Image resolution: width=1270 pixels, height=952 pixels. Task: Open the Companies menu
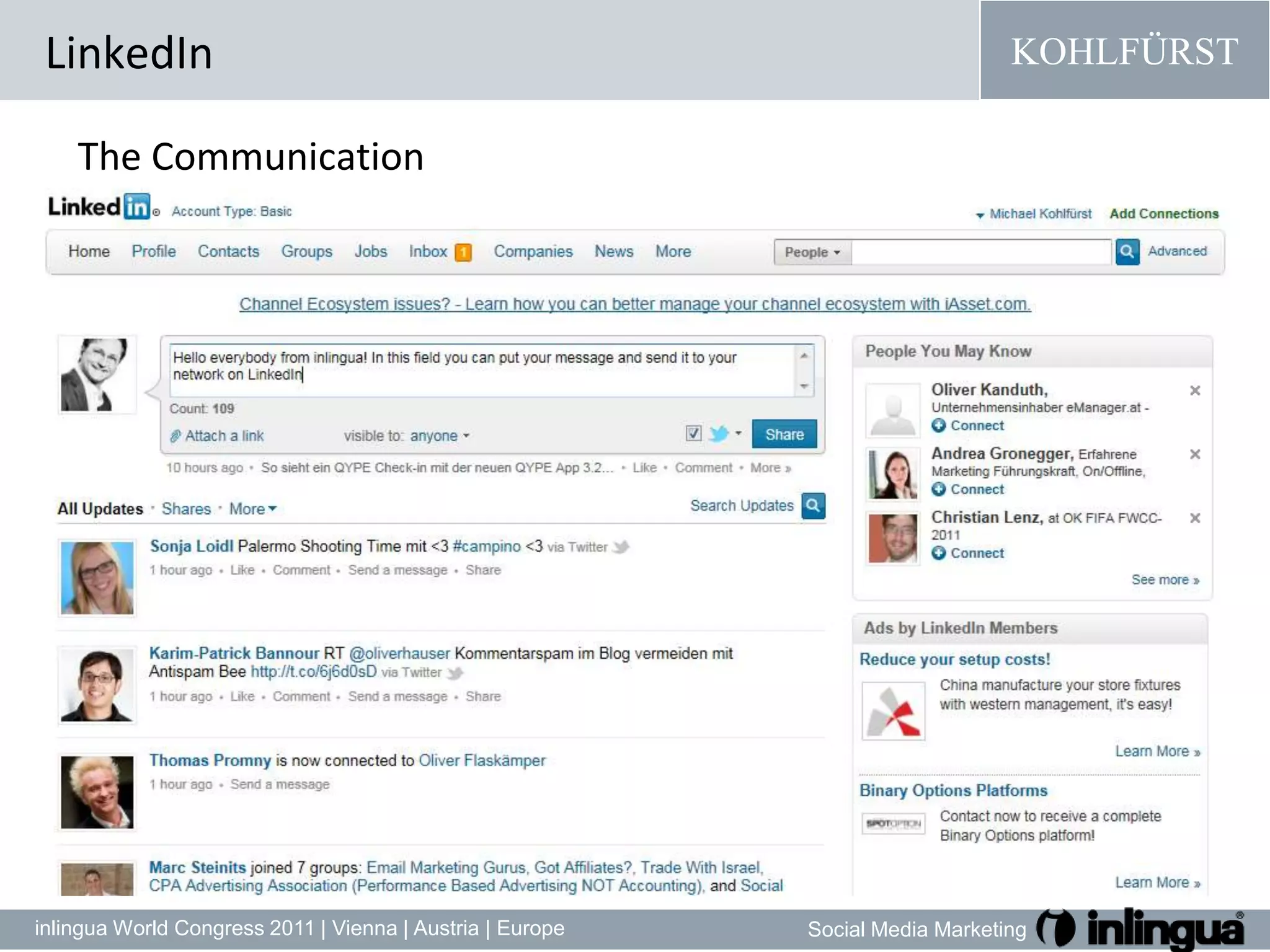pyautogui.click(x=533, y=252)
